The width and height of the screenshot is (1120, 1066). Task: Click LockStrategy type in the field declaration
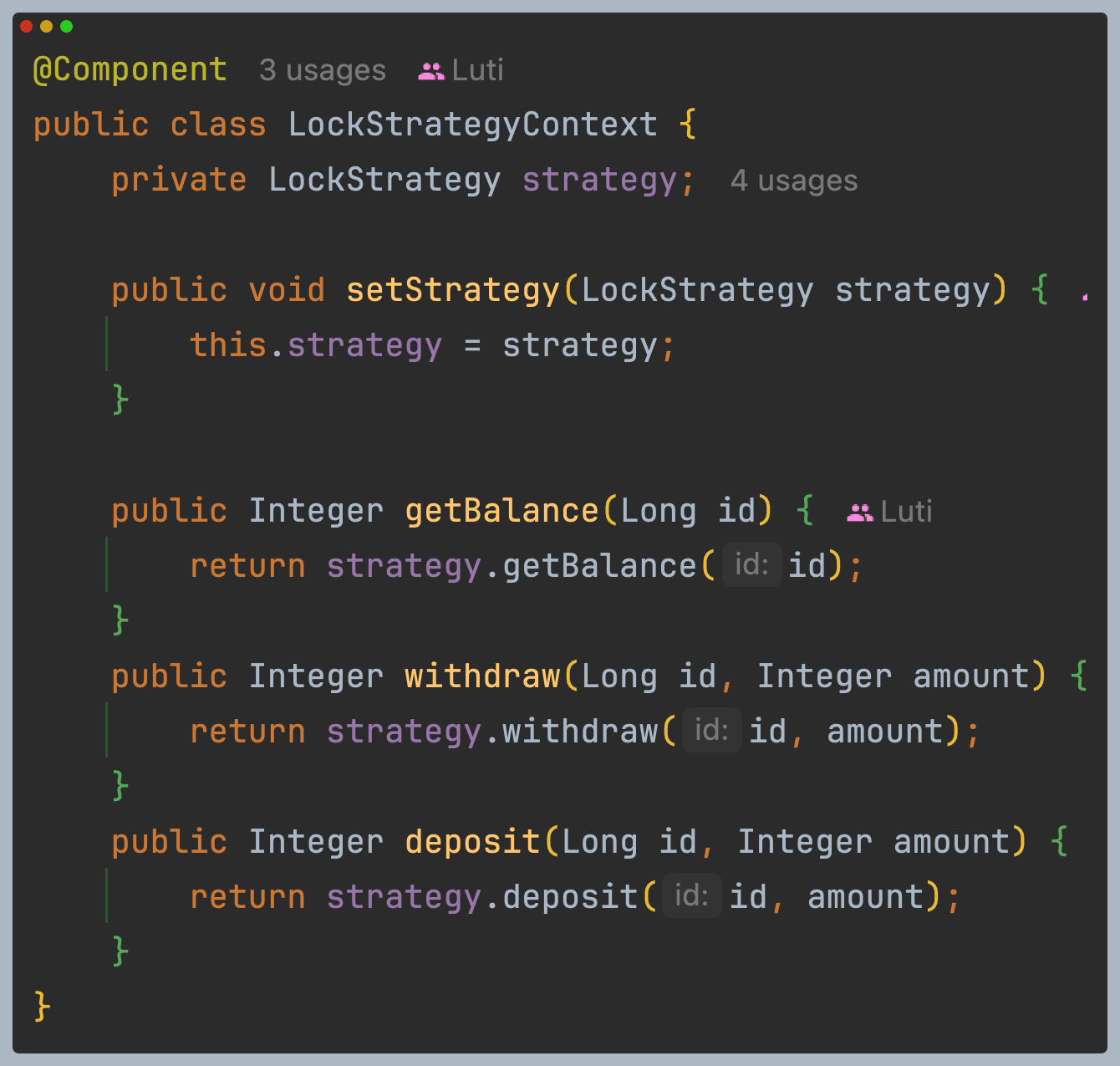[384, 180]
